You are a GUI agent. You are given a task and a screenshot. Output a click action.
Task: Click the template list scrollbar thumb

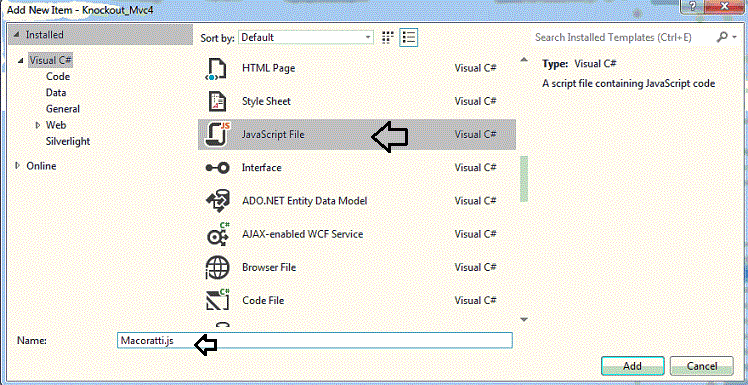[x=524, y=178]
